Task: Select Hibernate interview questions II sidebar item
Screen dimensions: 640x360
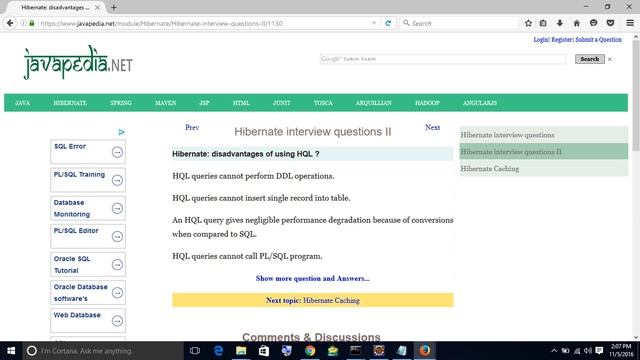Action: tap(544, 151)
